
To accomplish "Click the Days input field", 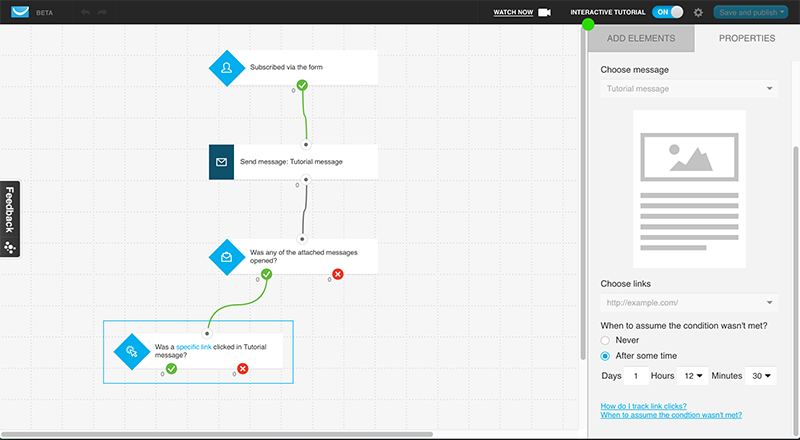I will (x=636, y=376).
